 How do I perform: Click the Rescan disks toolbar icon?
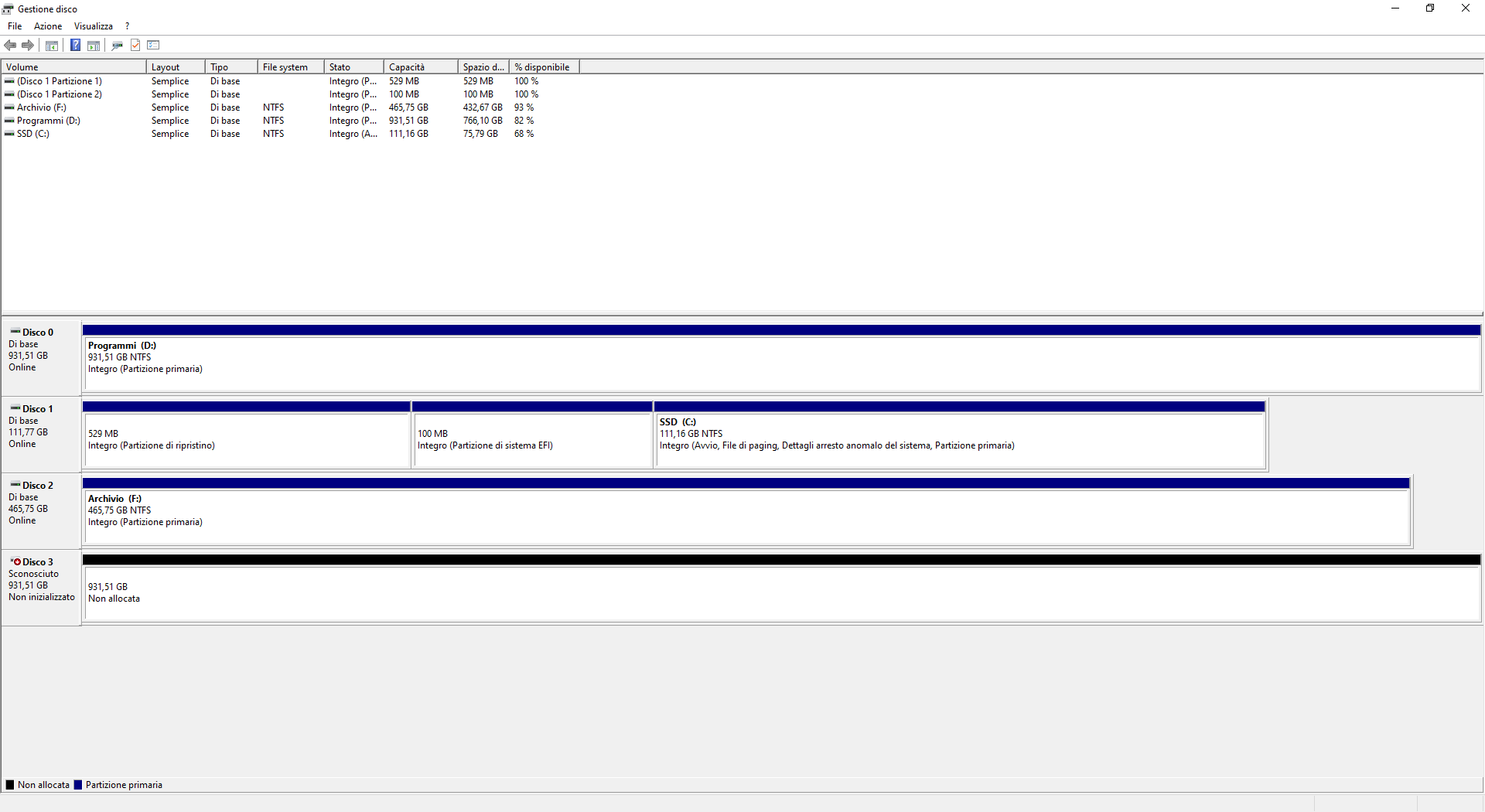tap(118, 45)
